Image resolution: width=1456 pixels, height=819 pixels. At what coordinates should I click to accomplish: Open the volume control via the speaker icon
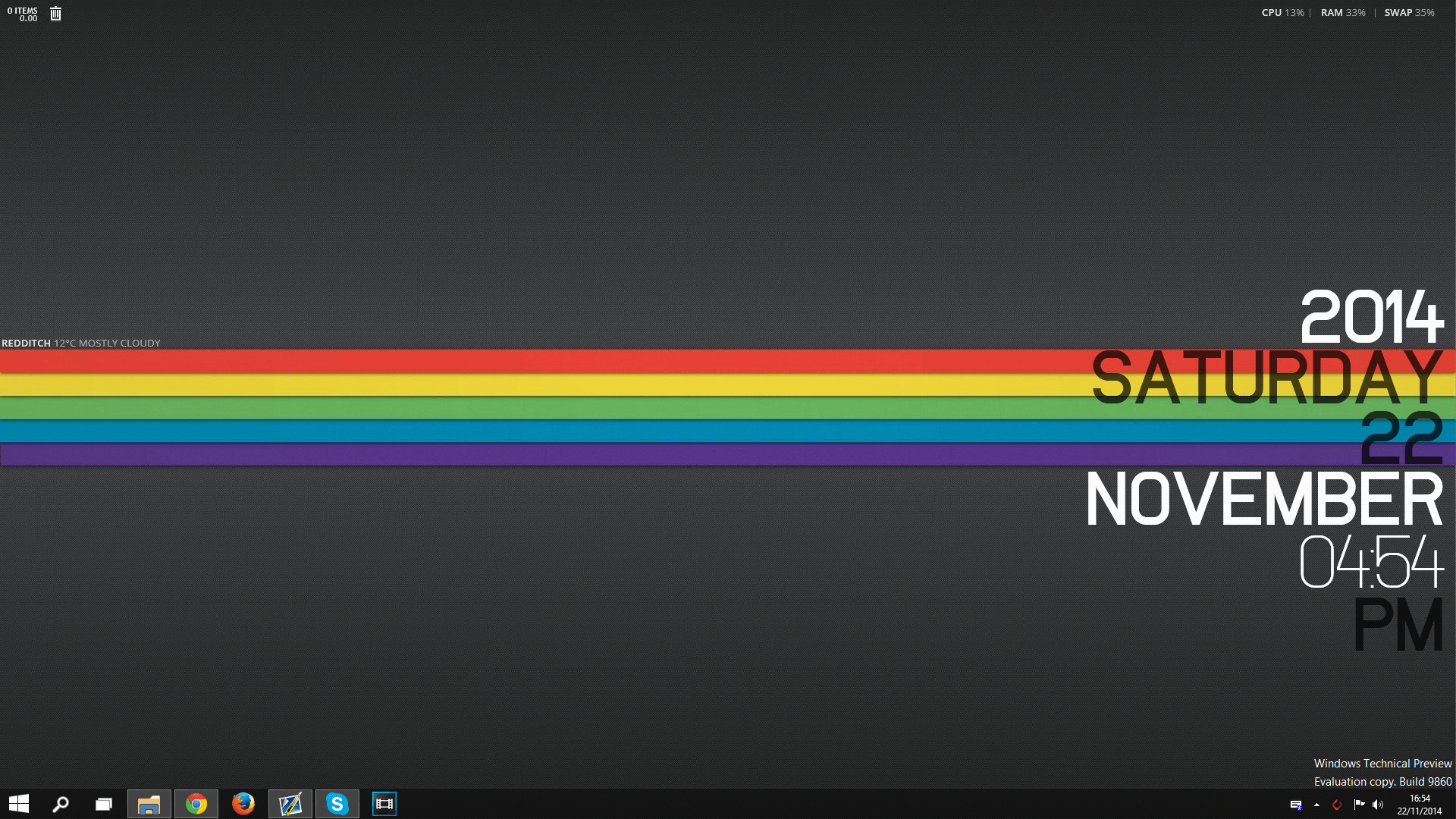1380,804
